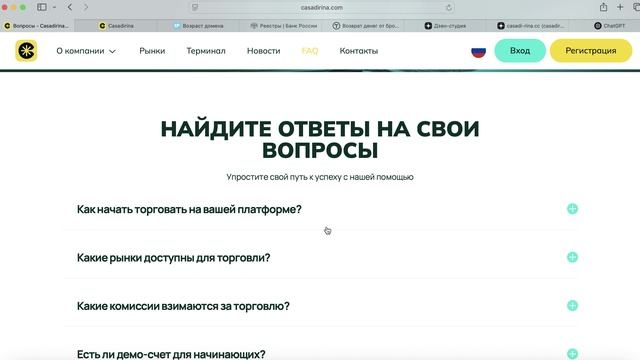
Task: Open the 'О компании' dropdown menu
Action: [x=86, y=51]
